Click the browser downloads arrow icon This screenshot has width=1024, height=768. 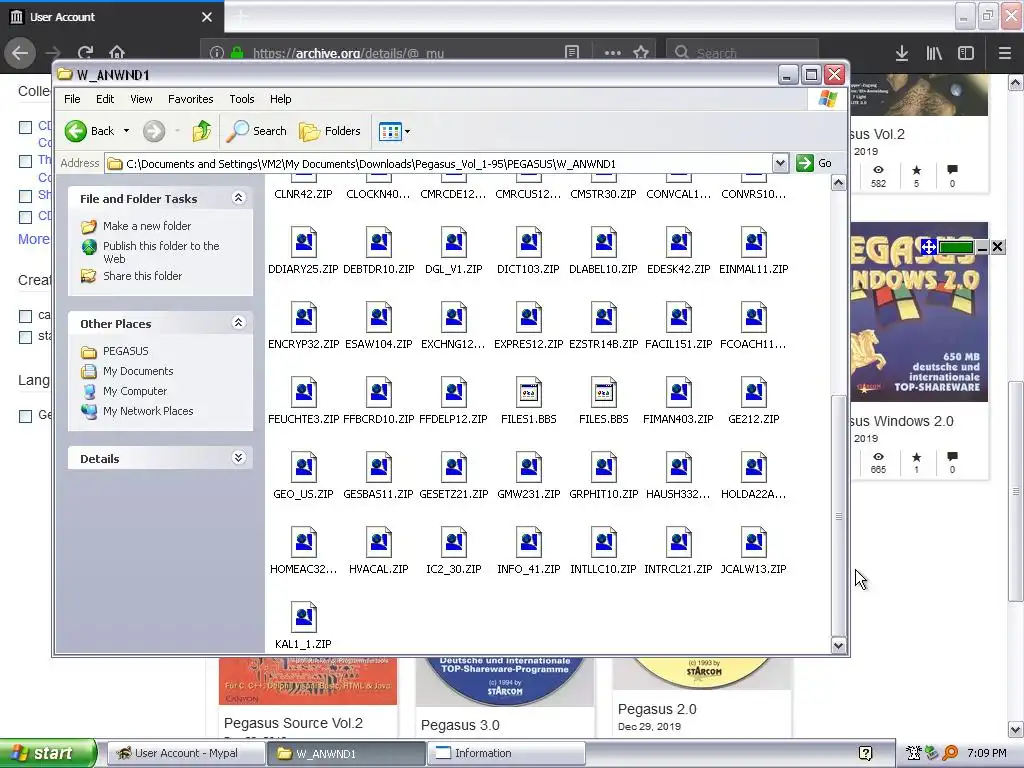(x=902, y=53)
